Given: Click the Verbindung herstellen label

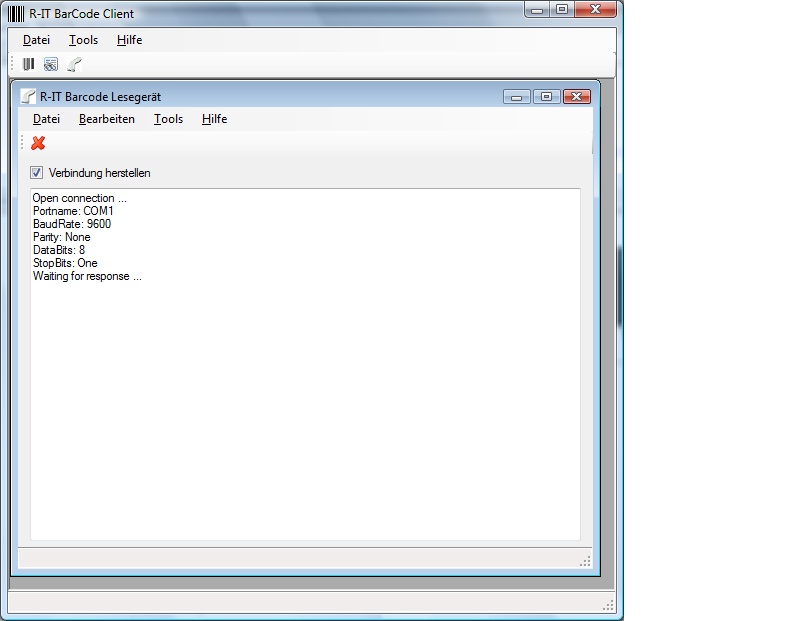Looking at the screenshot, I should [99, 173].
